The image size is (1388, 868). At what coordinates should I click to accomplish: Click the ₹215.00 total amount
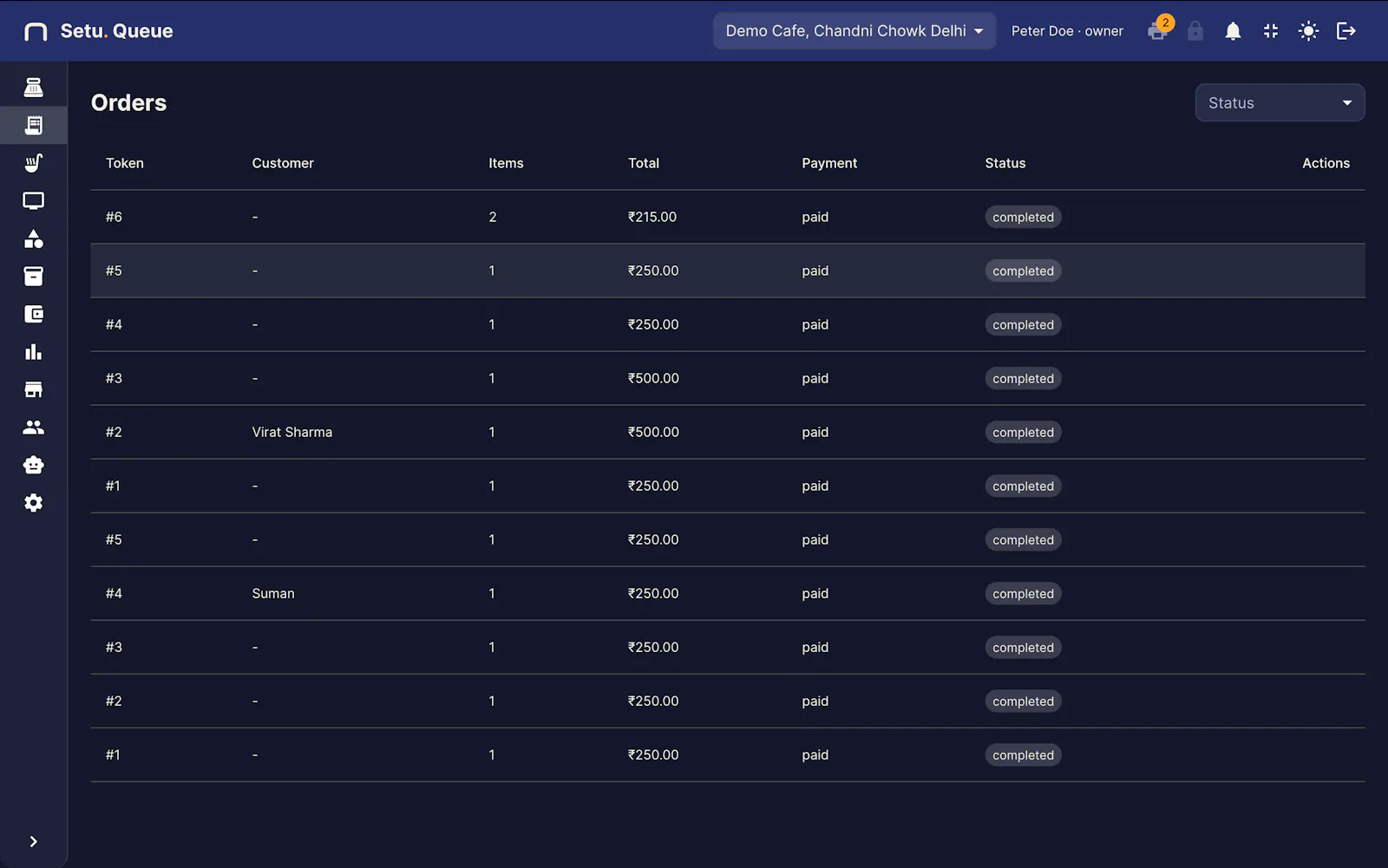click(652, 217)
